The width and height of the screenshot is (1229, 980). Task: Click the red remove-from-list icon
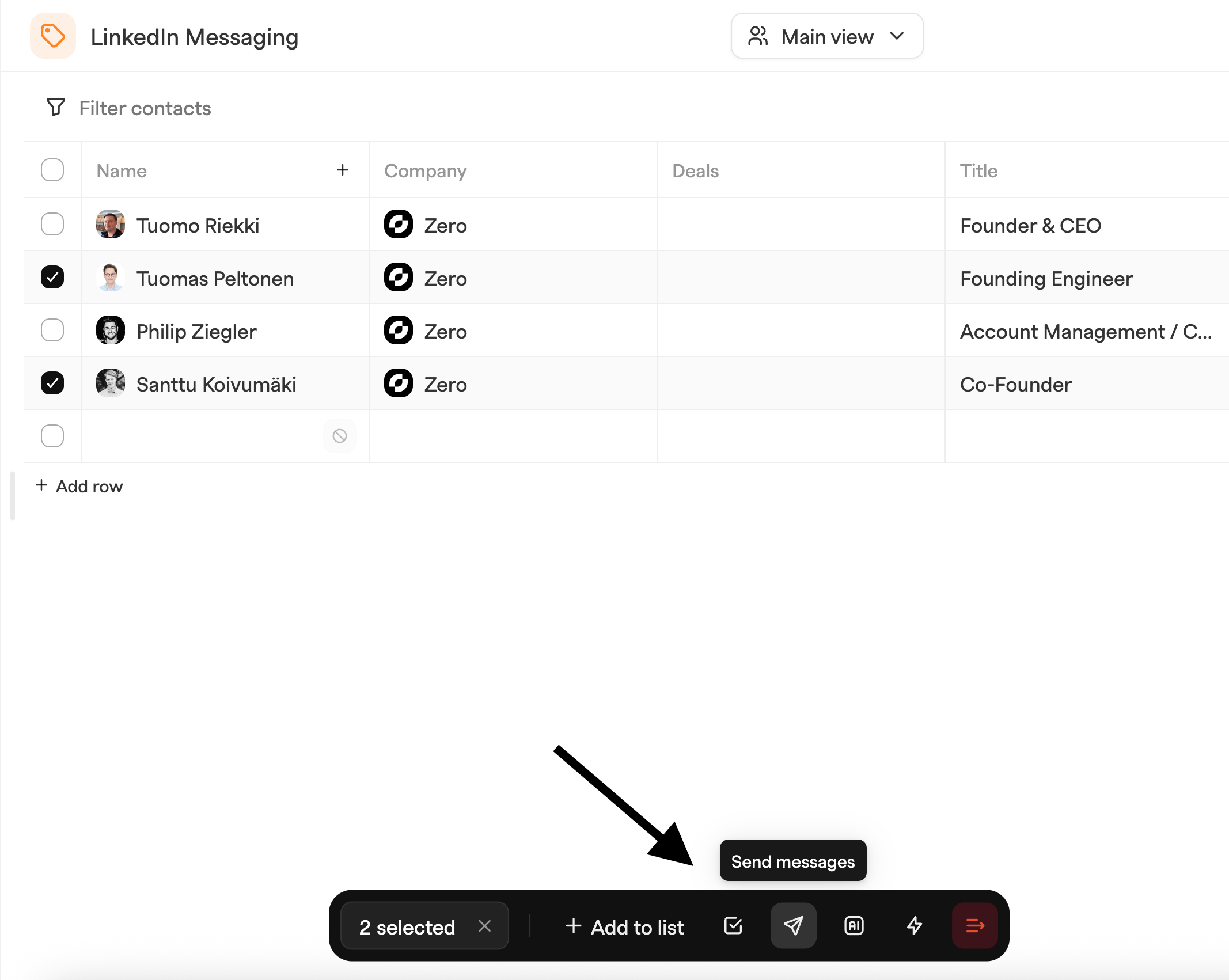pos(975,926)
